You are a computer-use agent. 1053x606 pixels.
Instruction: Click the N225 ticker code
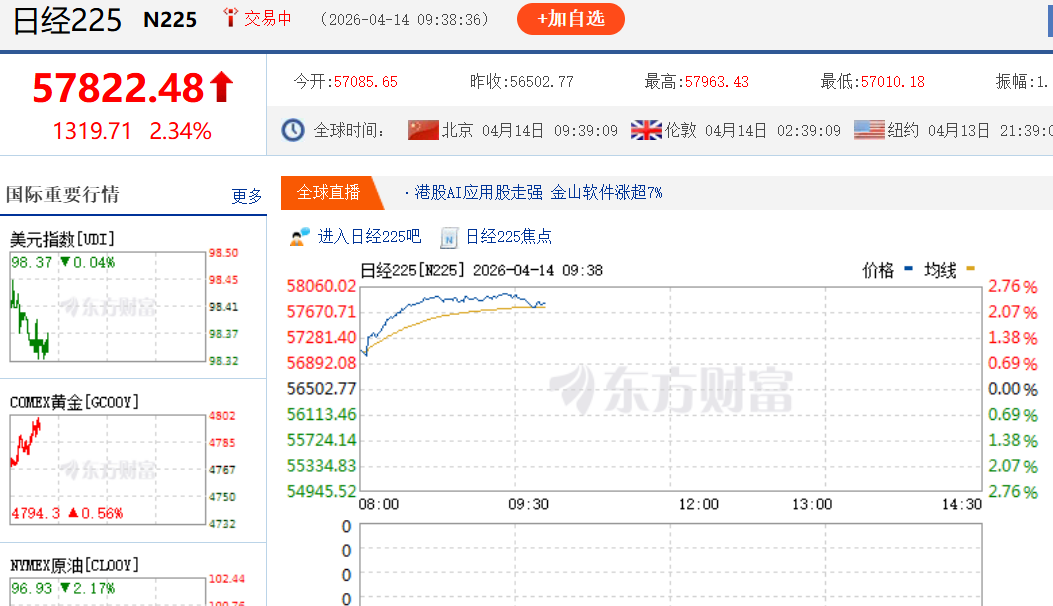tap(170, 20)
